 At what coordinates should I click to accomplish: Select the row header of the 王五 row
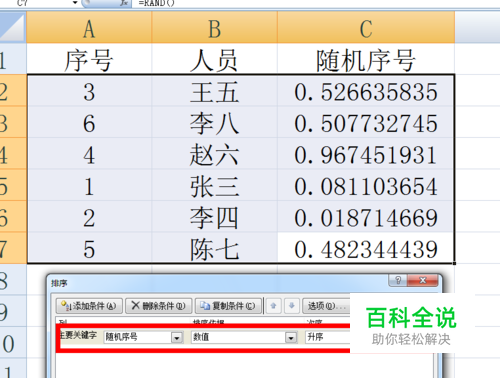(13, 91)
